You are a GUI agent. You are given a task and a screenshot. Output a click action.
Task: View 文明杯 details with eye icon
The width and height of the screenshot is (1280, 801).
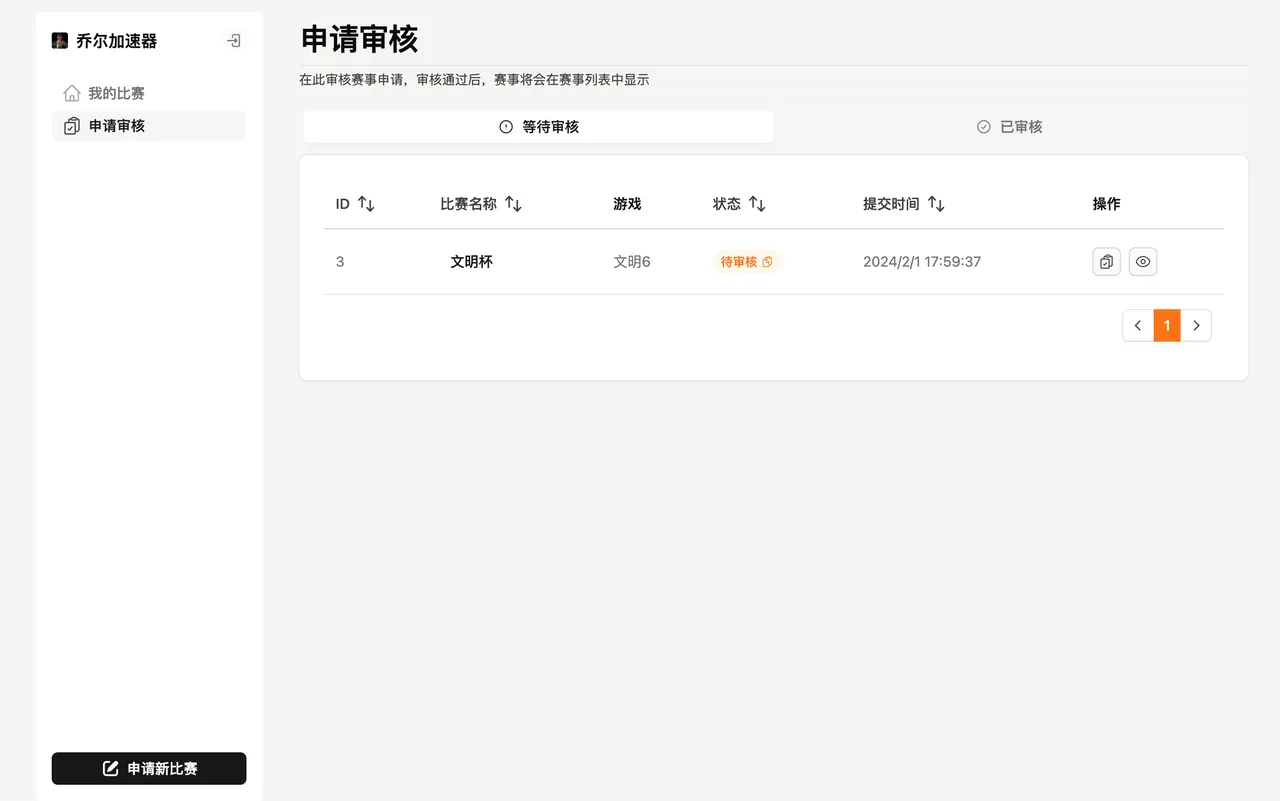pyautogui.click(x=1143, y=262)
